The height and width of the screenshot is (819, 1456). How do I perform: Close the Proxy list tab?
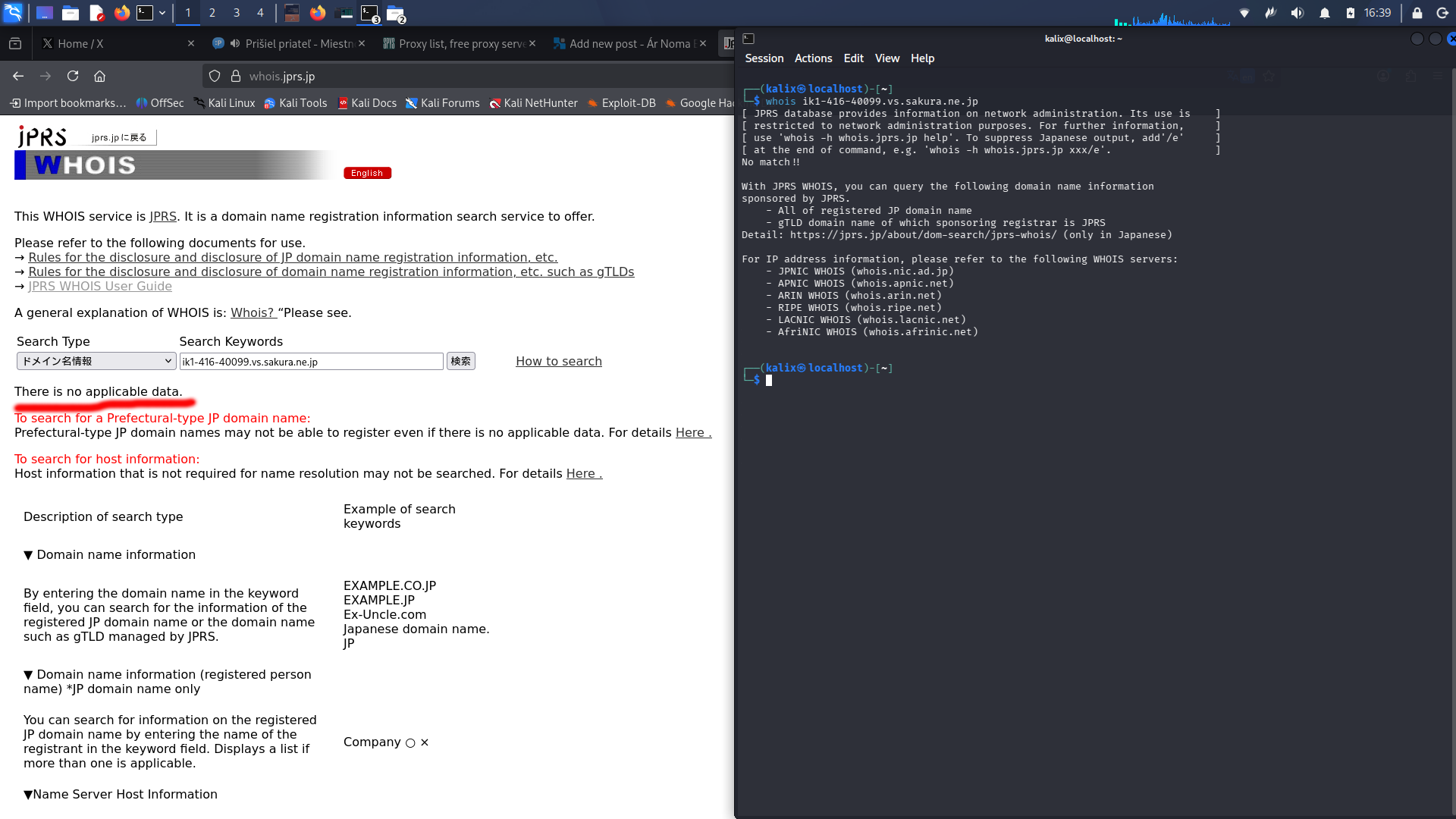[532, 44]
